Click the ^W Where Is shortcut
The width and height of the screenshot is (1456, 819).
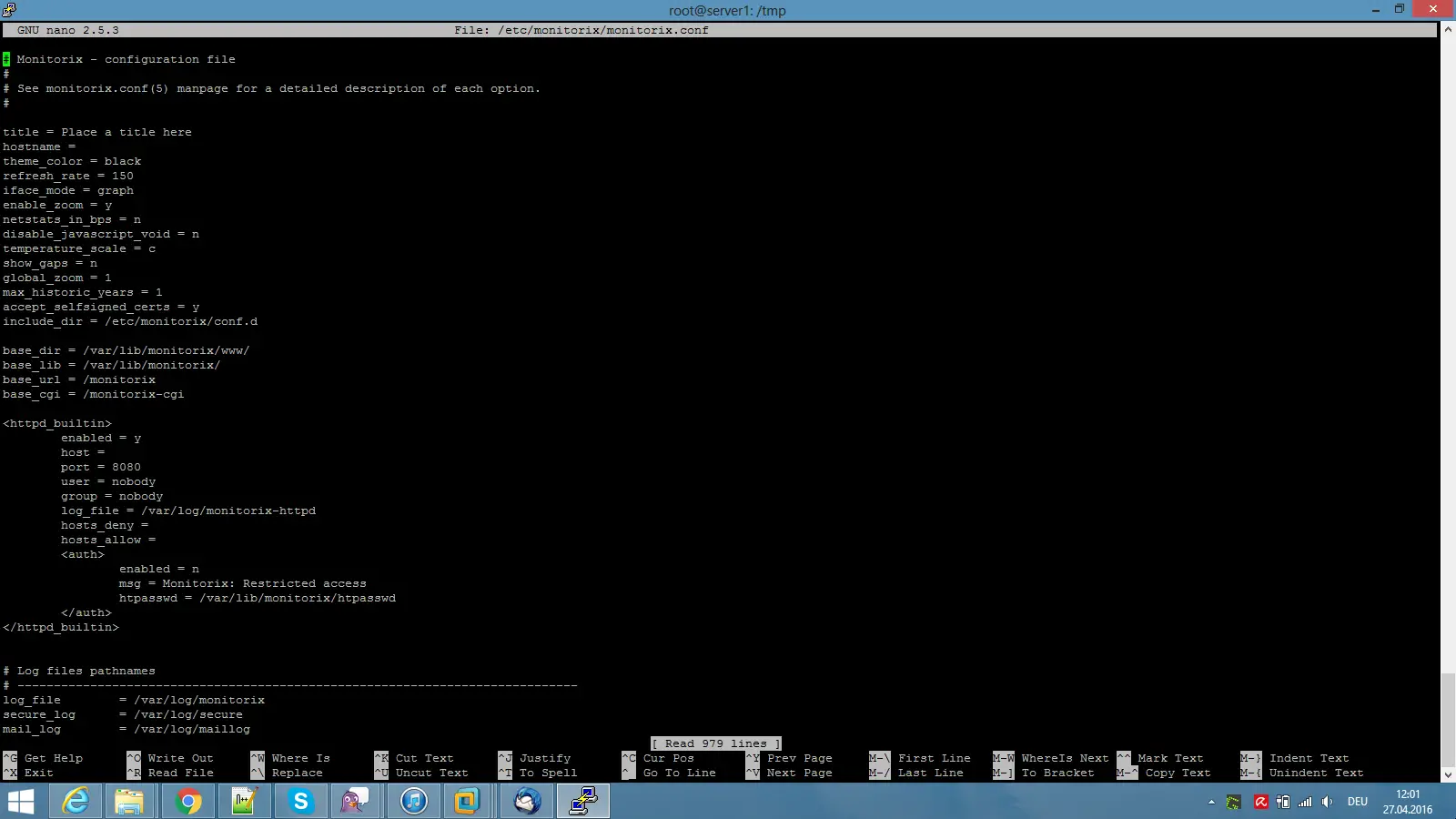[290, 758]
